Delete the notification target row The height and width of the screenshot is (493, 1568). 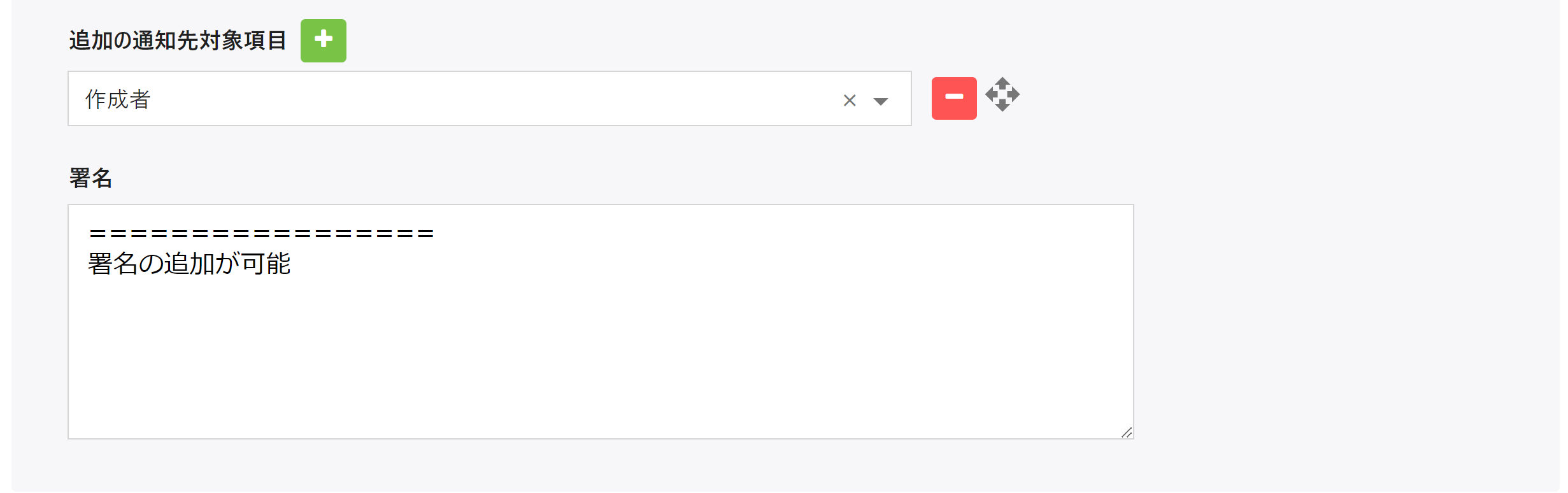coord(953,98)
